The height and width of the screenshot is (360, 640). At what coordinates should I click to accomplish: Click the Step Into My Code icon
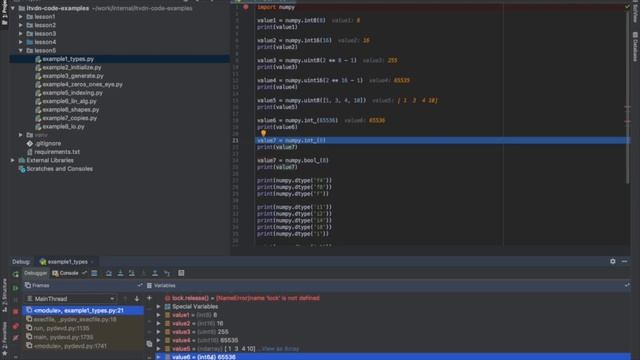pos(131,273)
